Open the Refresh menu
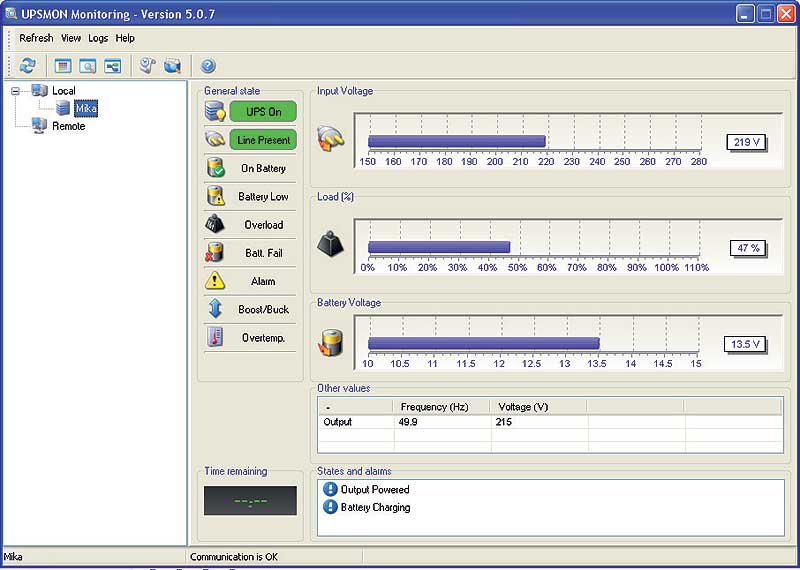 (36, 38)
